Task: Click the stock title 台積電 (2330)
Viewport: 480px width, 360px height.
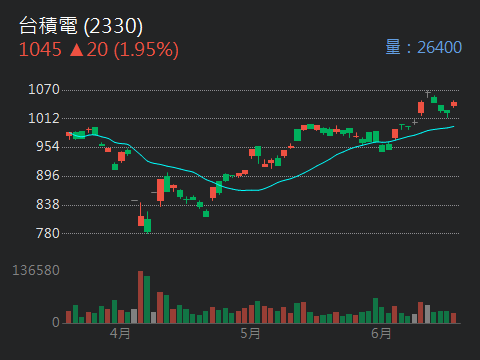Action: [x=81, y=26]
